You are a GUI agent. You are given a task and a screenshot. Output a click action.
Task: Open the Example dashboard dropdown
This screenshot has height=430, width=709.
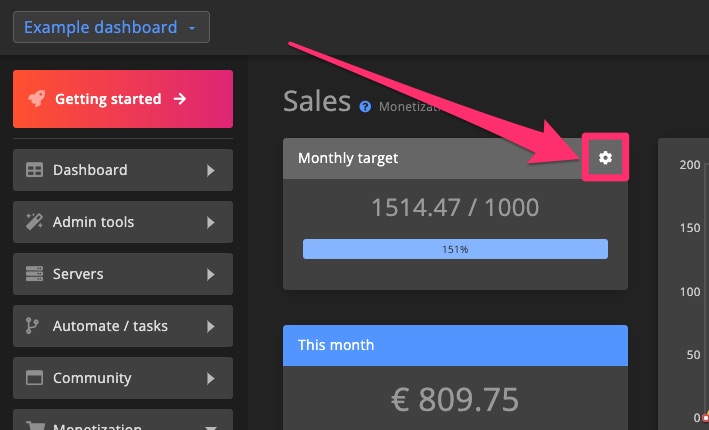(111, 27)
